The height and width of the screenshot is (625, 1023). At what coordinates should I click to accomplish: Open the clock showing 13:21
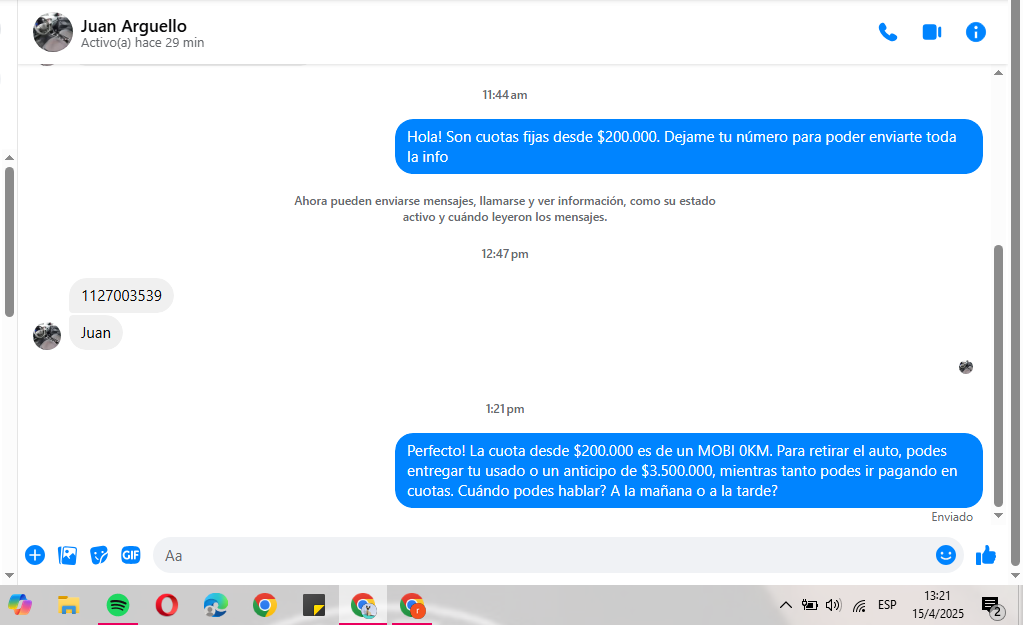tap(938, 605)
